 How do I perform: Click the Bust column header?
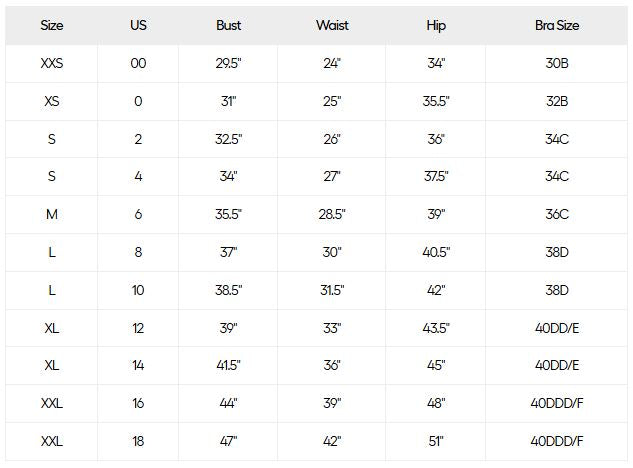point(228,25)
